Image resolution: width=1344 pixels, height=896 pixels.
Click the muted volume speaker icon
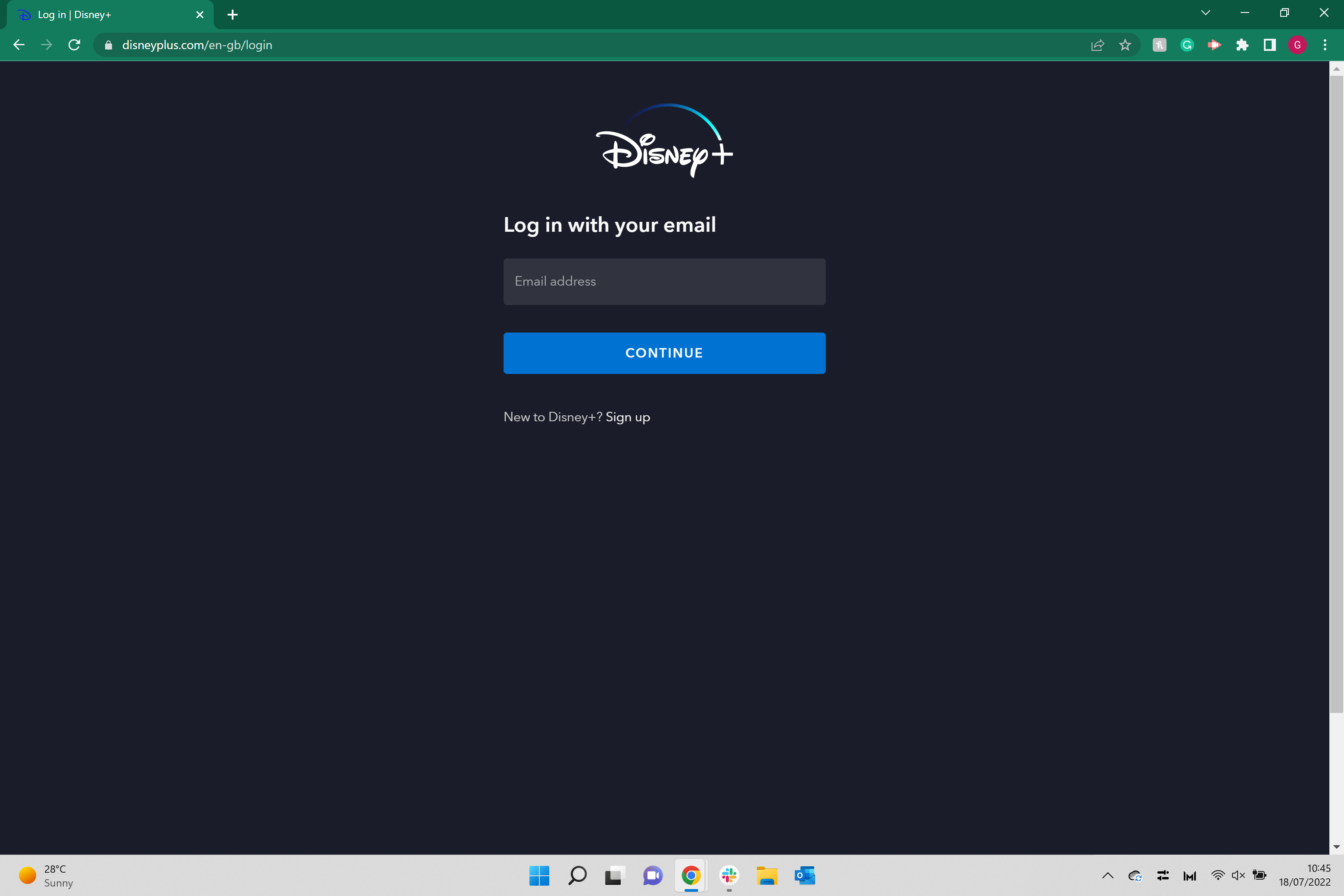1238,875
